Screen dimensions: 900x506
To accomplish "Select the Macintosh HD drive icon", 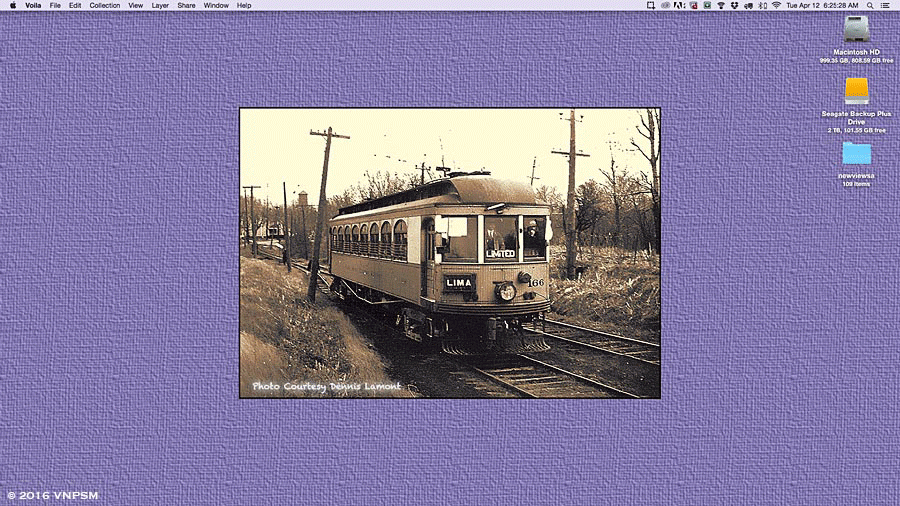I will point(856,29).
